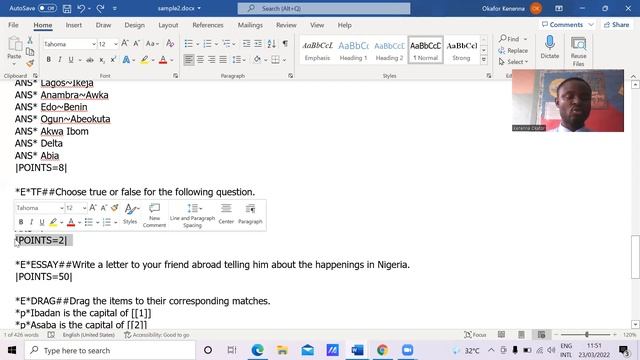Viewport: 640px width, 360px height.
Task: Apply Emphasis style
Action: (318, 50)
